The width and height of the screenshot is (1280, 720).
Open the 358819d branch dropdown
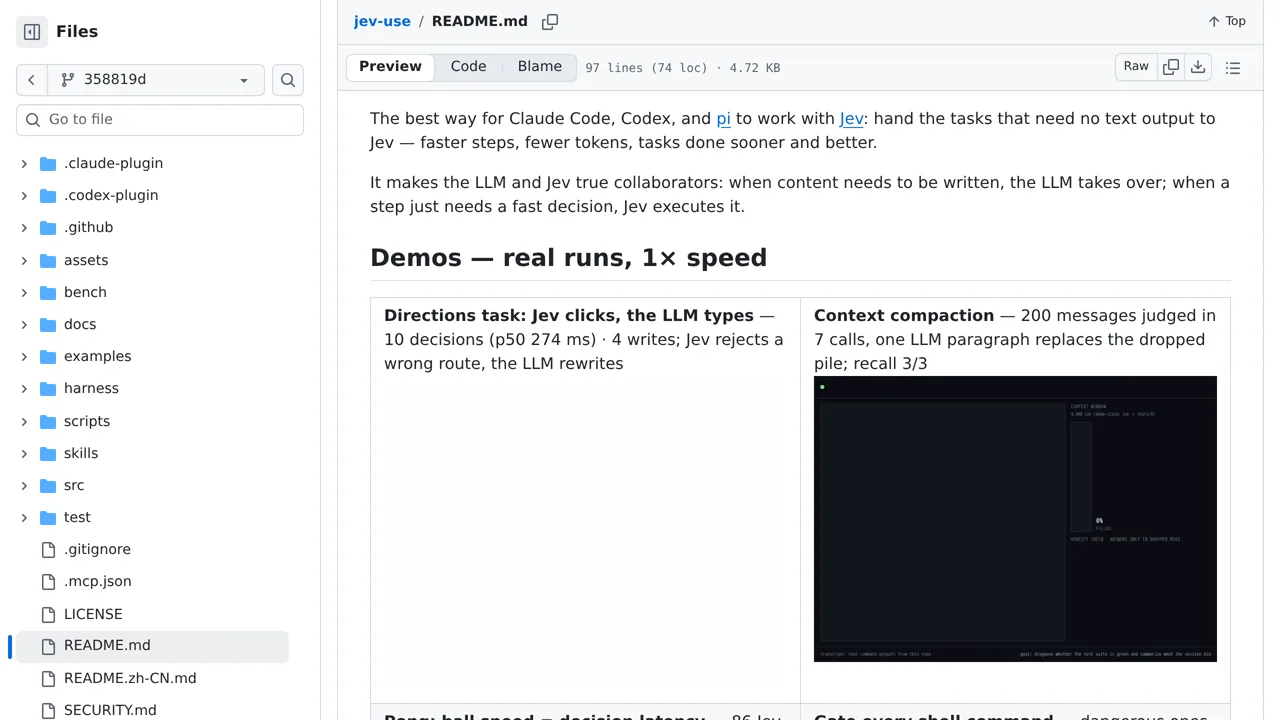tap(155, 80)
